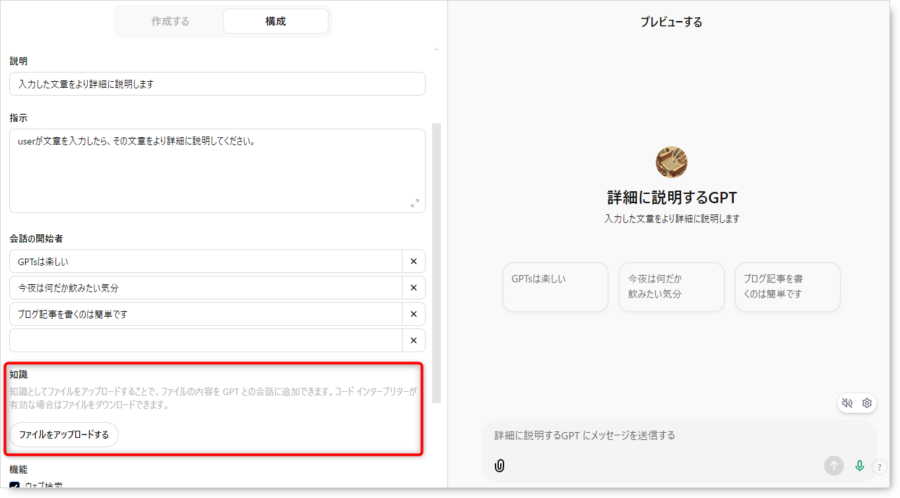This screenshot has width=900, height=498.
Task: Open the preview settings gear icon
Action: click(867, 403)
